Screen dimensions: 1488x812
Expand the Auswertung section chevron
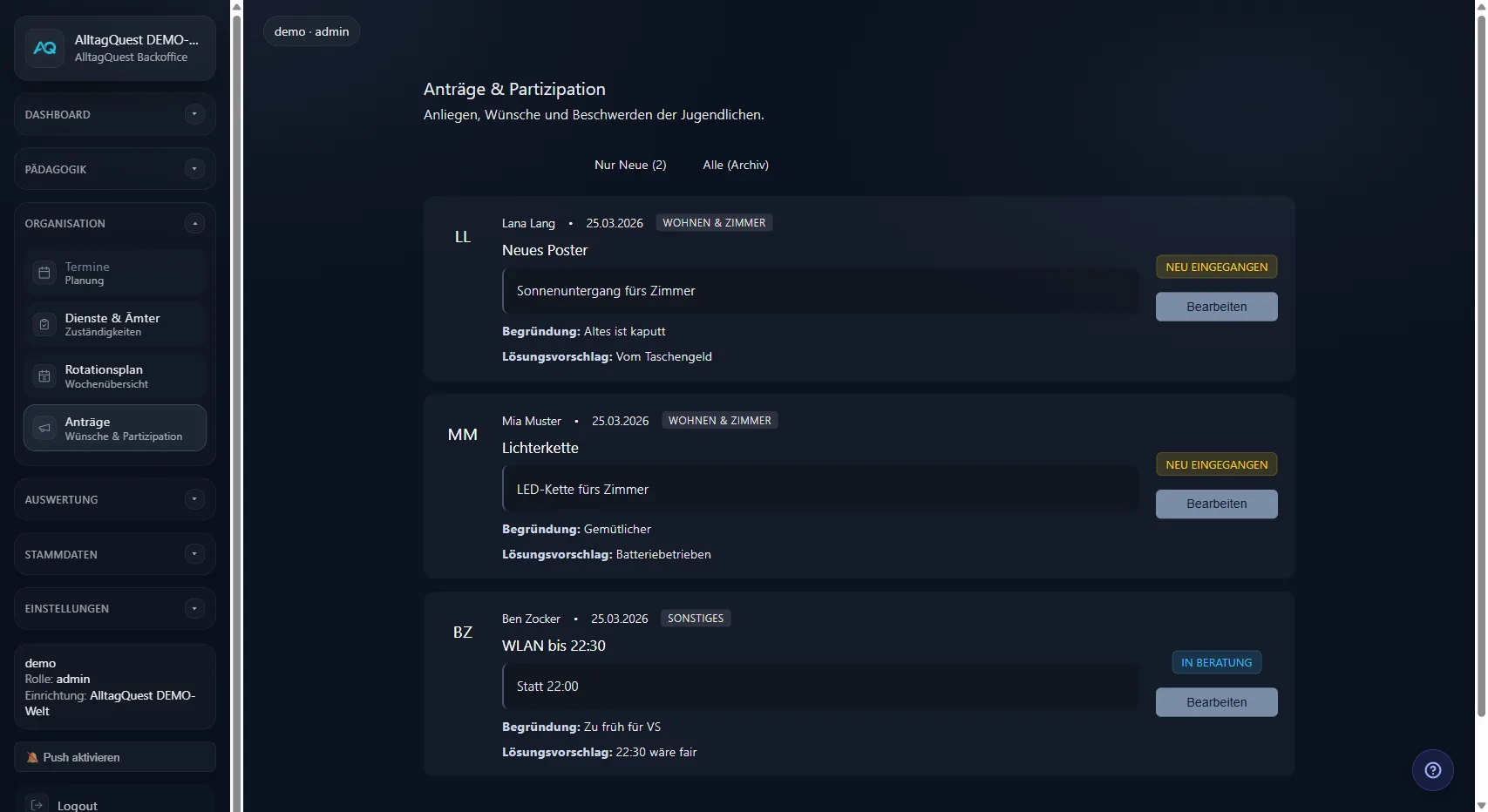coord(194,499)
